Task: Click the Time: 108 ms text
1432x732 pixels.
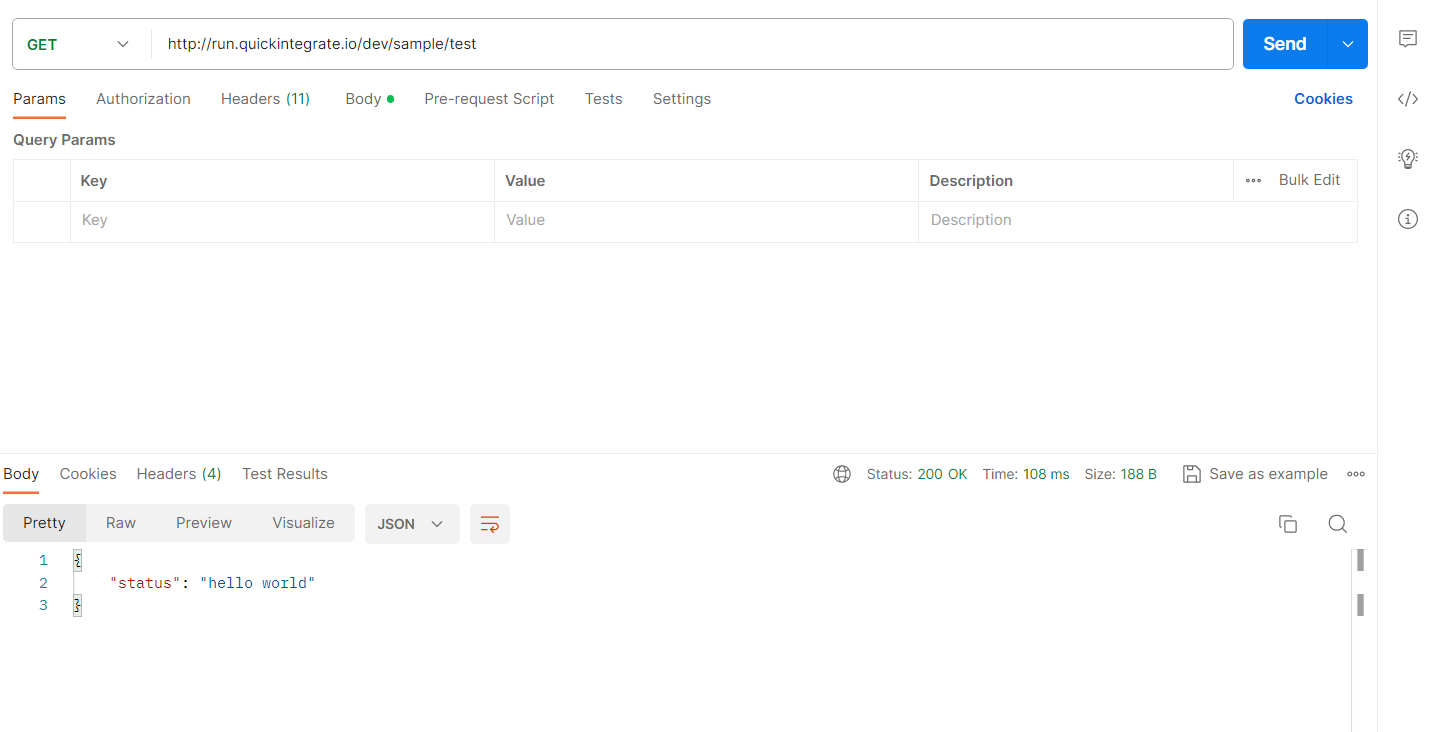Action: [1026, 474]
